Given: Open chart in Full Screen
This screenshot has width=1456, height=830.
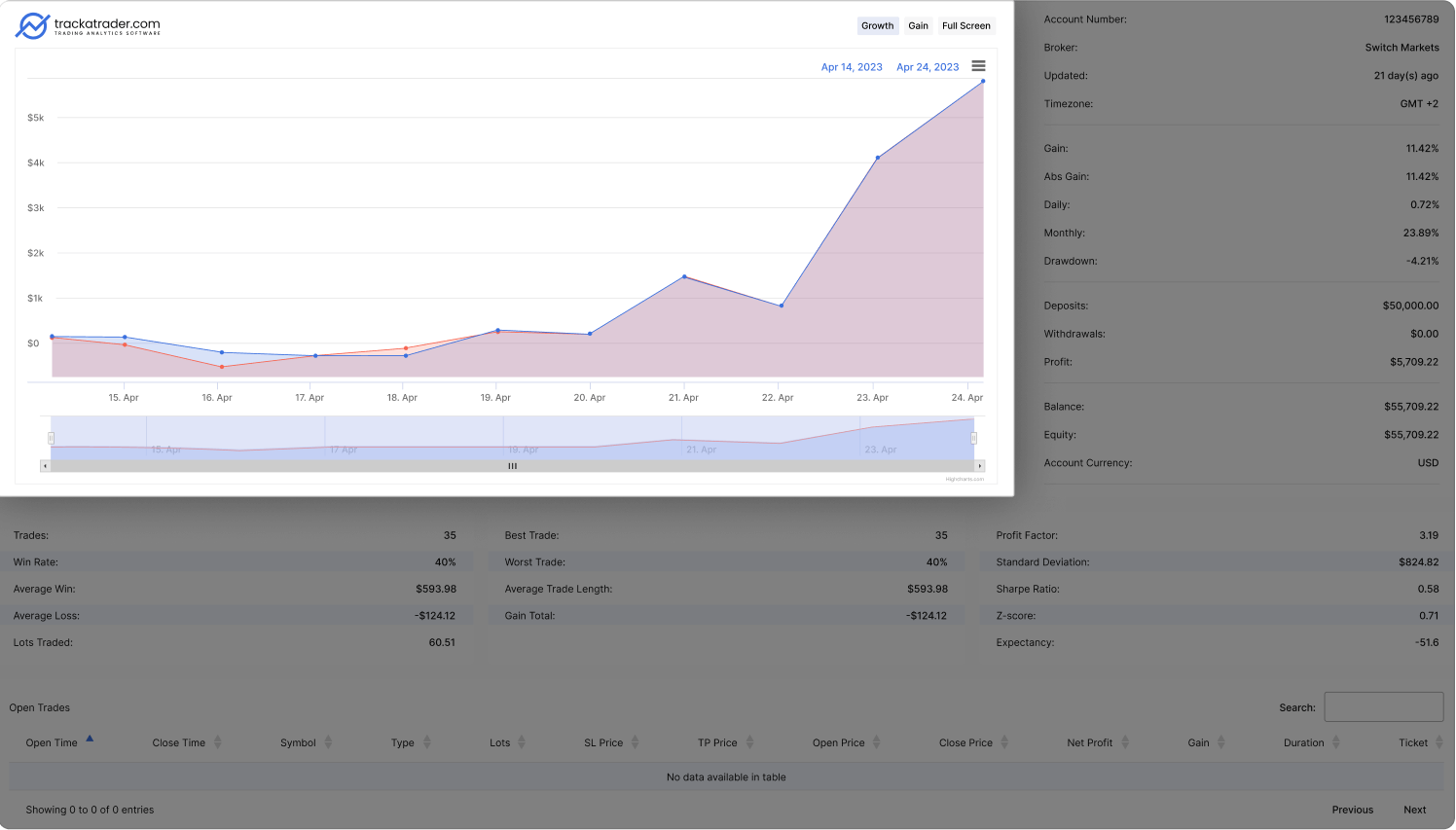Looking at the screenshot, I should point(965,26).
